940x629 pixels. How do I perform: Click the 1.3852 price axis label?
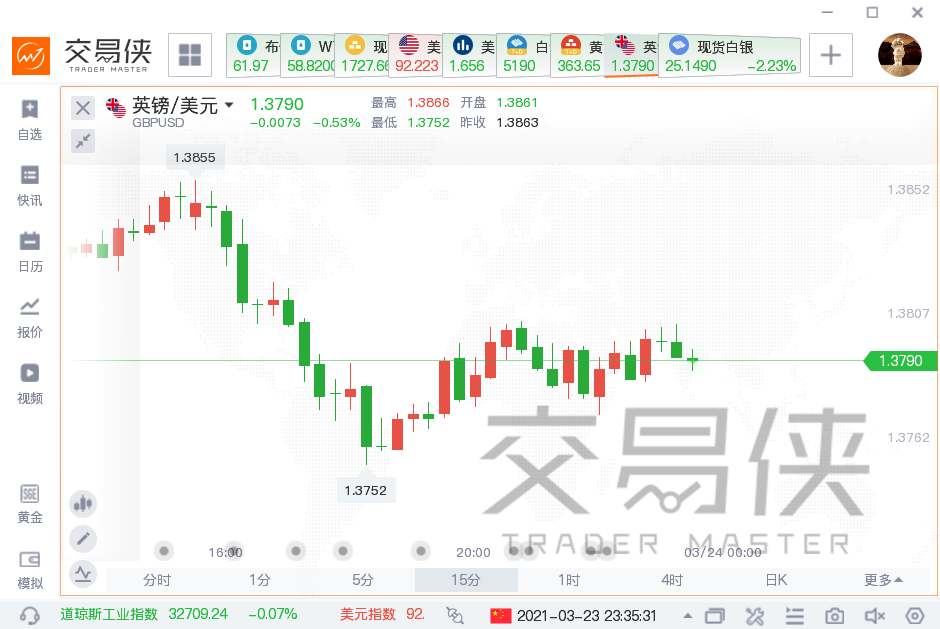point(908,189)
